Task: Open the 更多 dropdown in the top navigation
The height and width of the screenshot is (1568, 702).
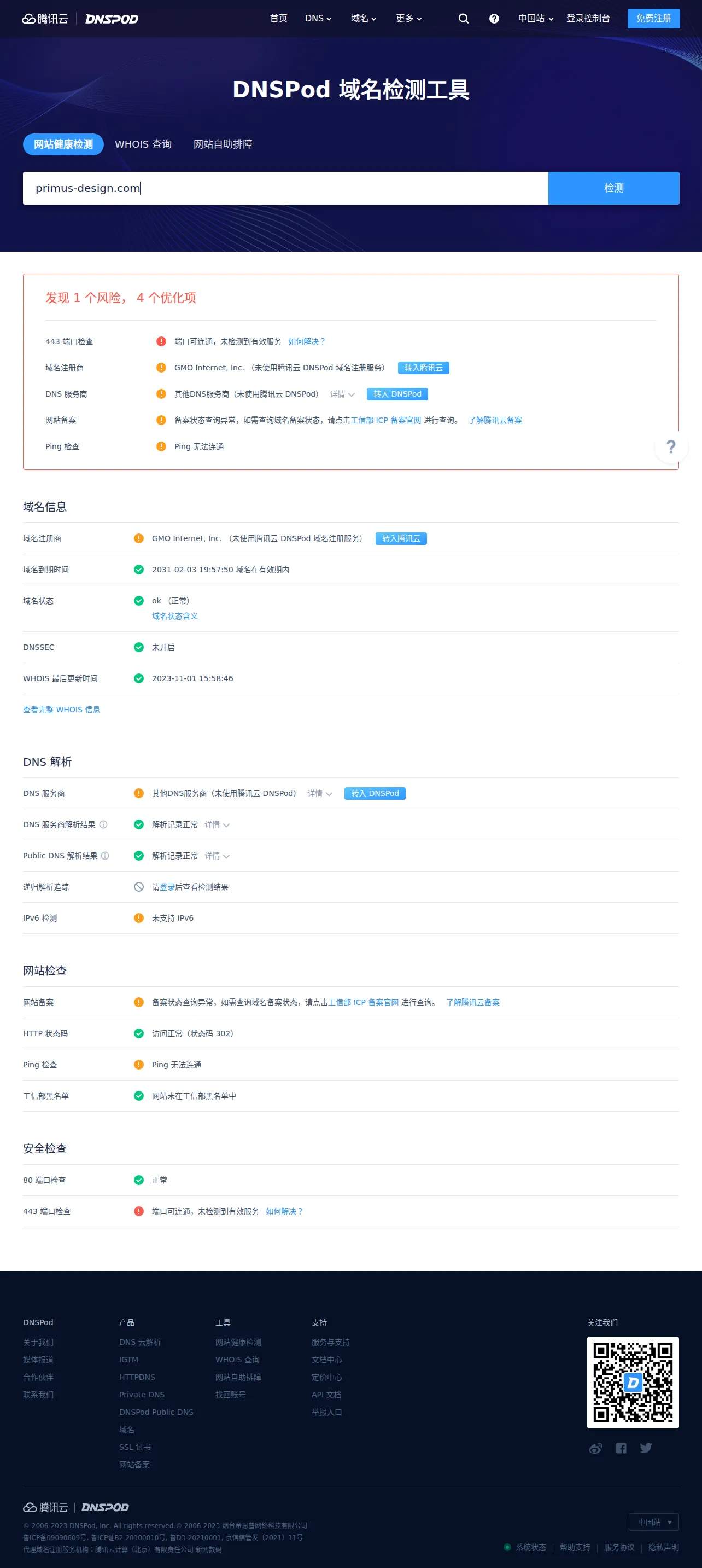Action: [x=409, y=18]
